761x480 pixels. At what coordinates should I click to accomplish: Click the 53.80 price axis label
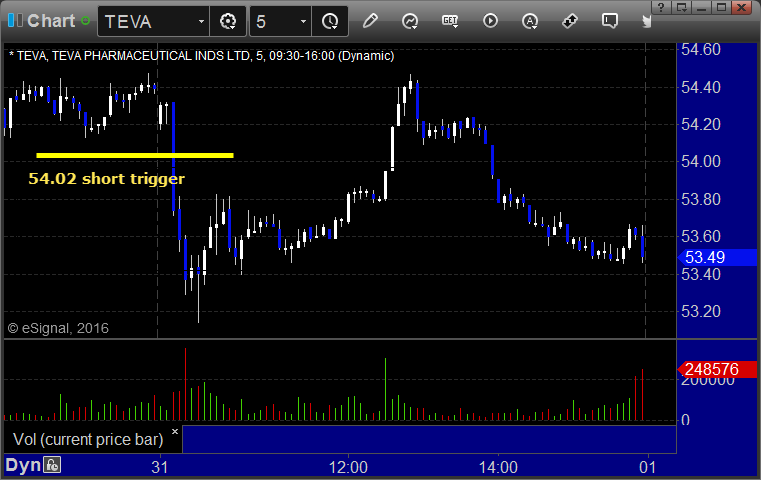[x=701, y=199]
